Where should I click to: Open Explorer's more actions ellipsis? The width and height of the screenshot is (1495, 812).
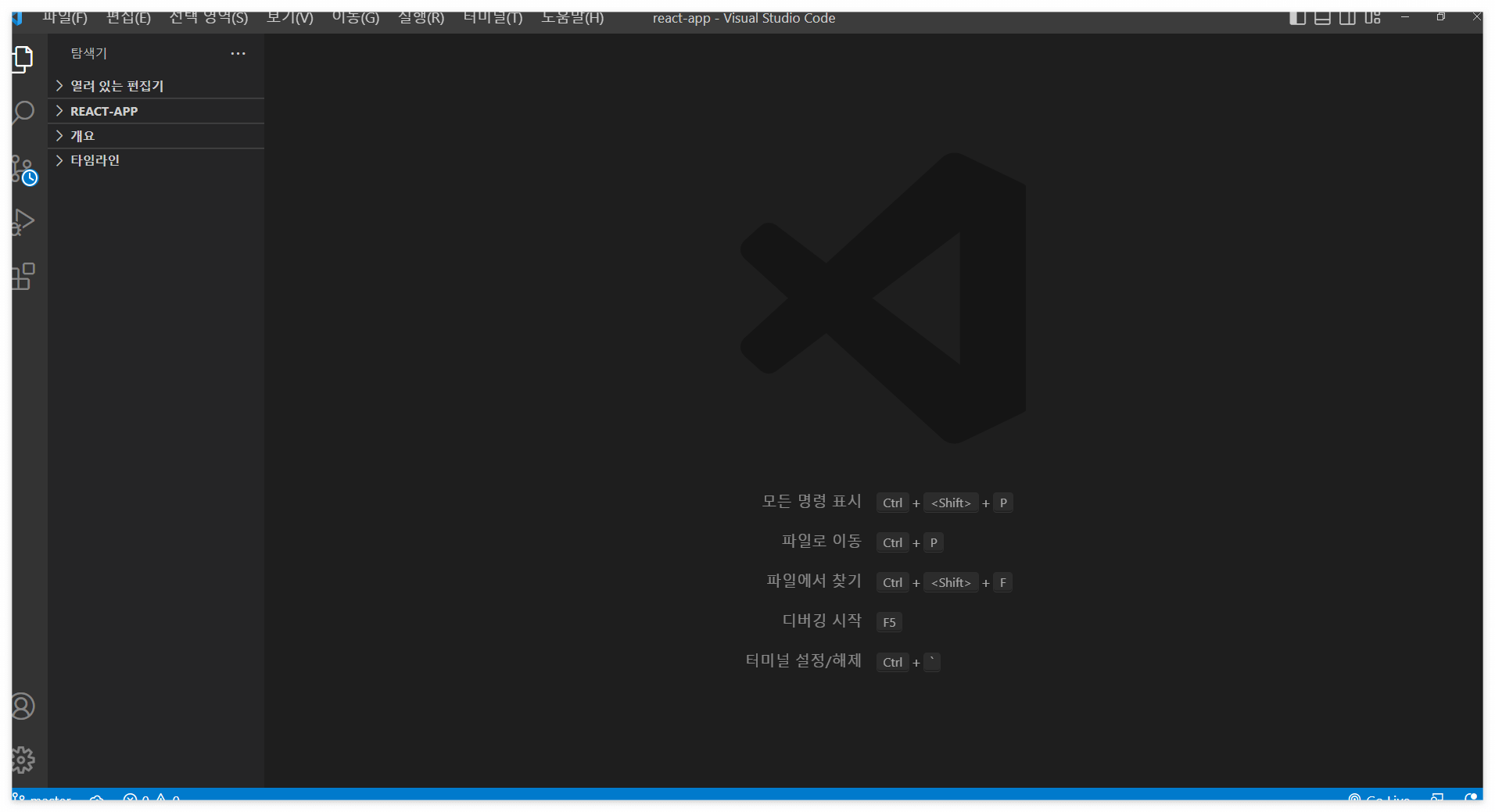click(x=238, y=54)
